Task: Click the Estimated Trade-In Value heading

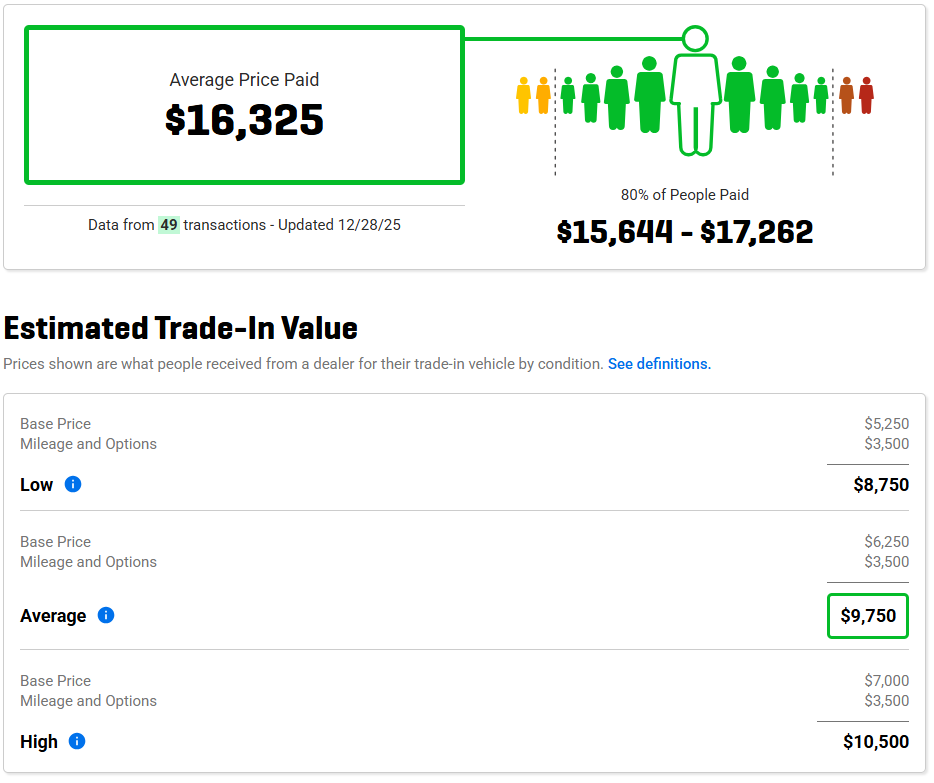Action: [x=181, y=328]
